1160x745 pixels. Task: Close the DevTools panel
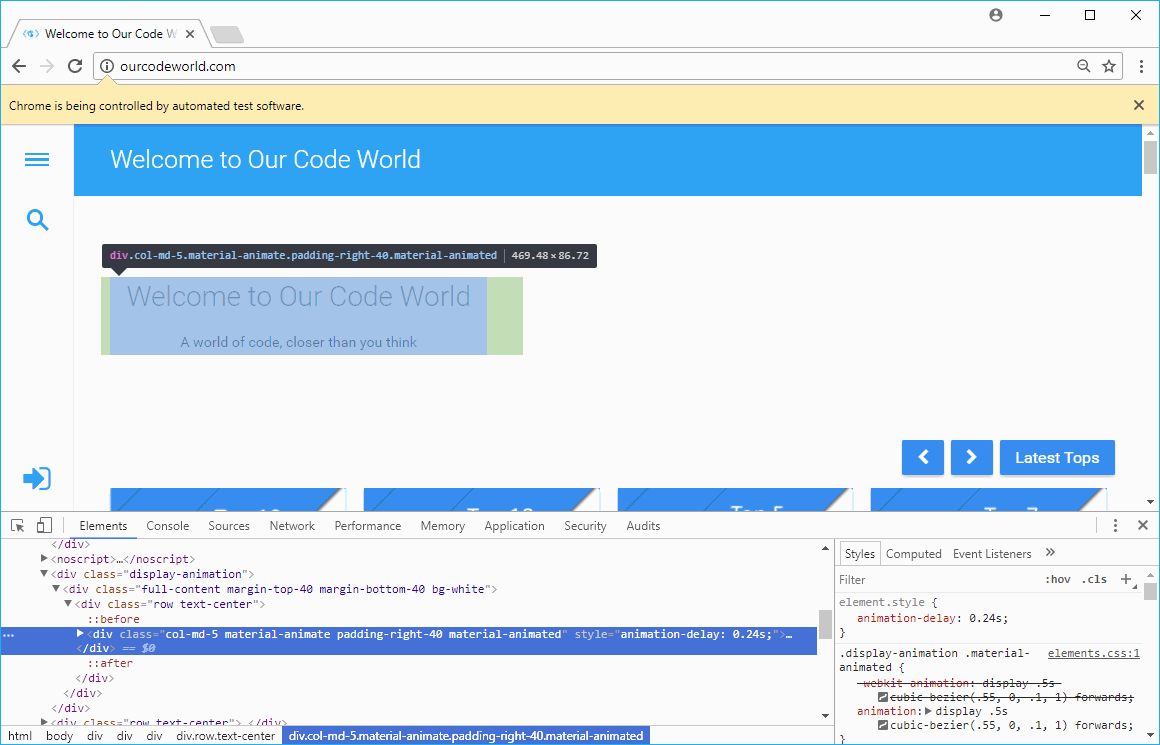tap(1143, 525)
